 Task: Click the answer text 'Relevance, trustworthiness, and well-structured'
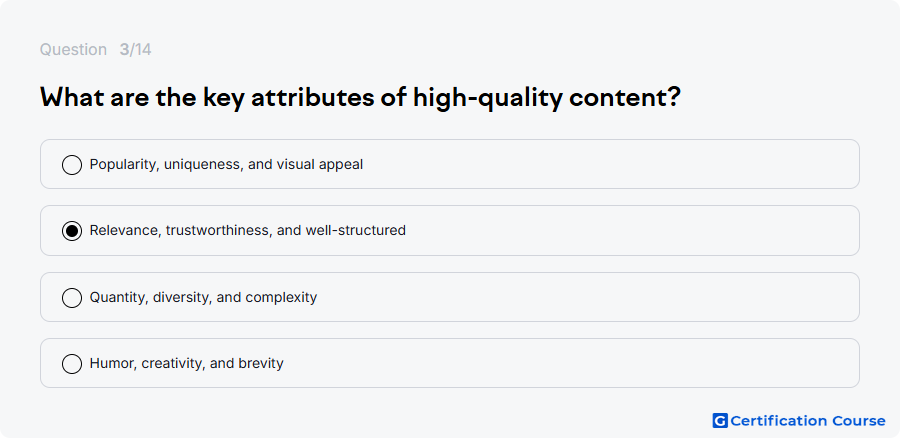click(x=247, y=231)
